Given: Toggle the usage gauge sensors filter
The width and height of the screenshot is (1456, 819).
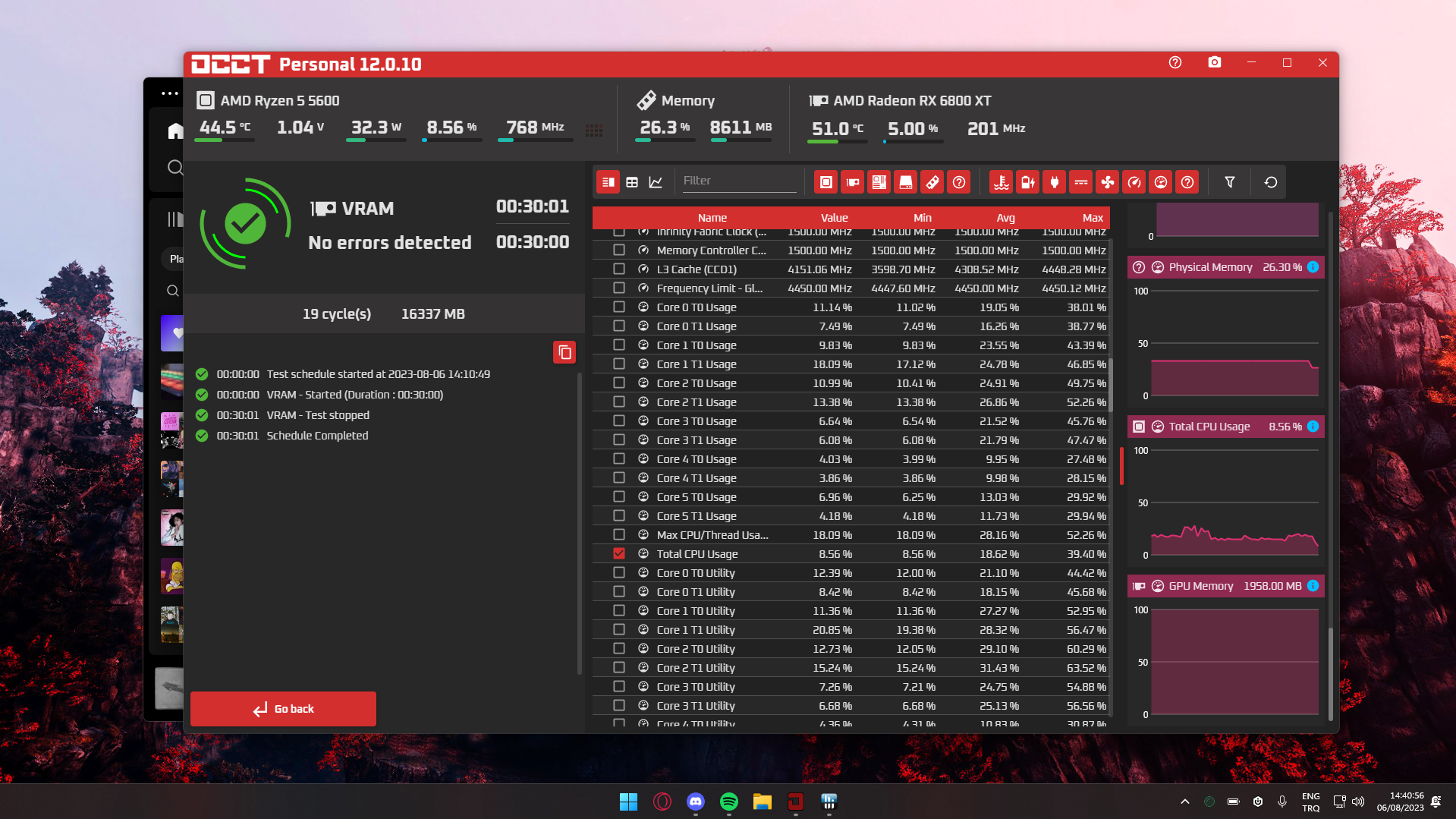Looking at the screenshot, I should click(1160, 182).
